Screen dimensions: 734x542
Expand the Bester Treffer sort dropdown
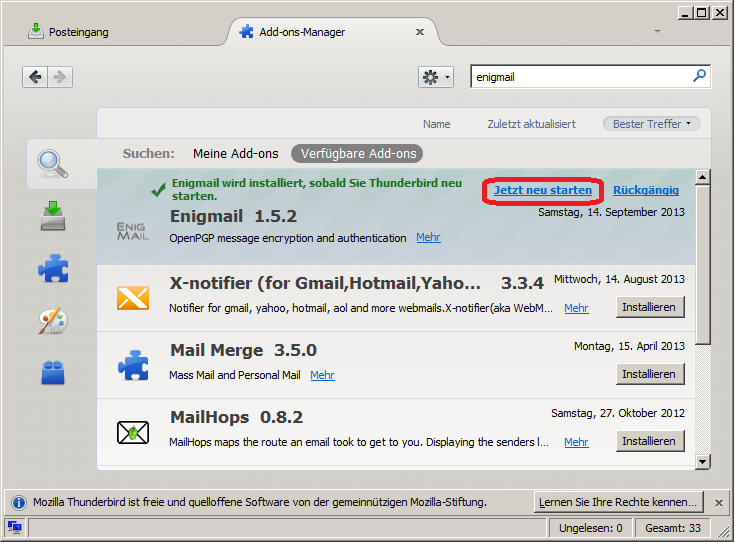pyautogui.click(x=651, y=124)
